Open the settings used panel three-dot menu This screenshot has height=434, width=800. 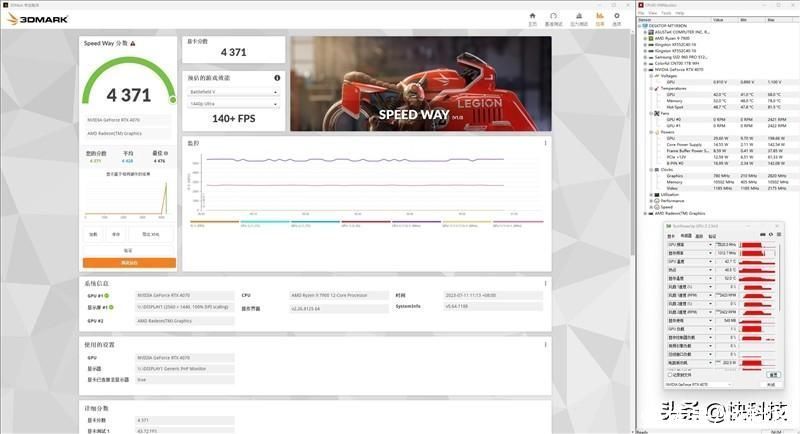pyautogui.click(x=545, y=345)
